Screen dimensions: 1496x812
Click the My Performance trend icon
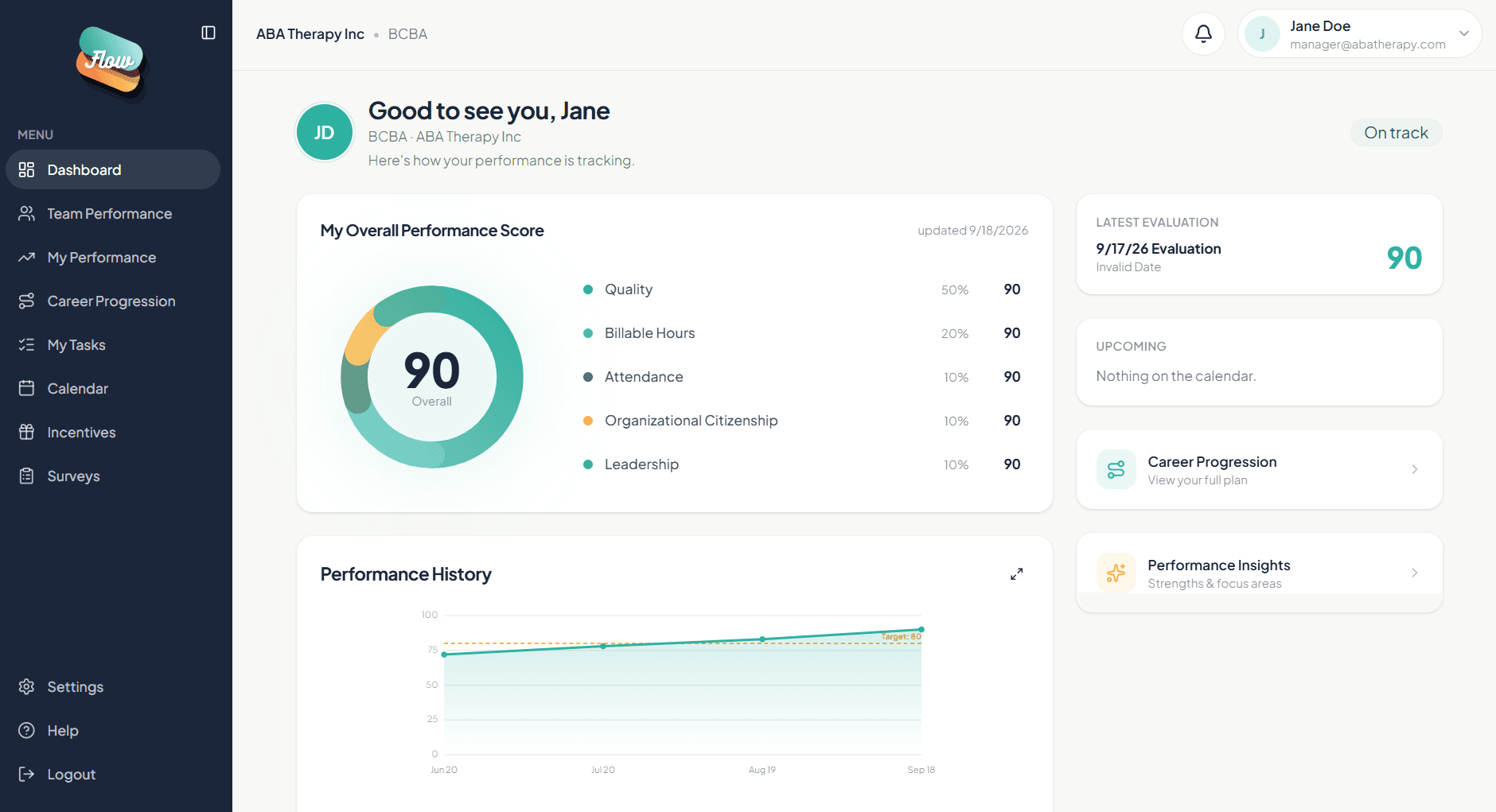point(27,257)
